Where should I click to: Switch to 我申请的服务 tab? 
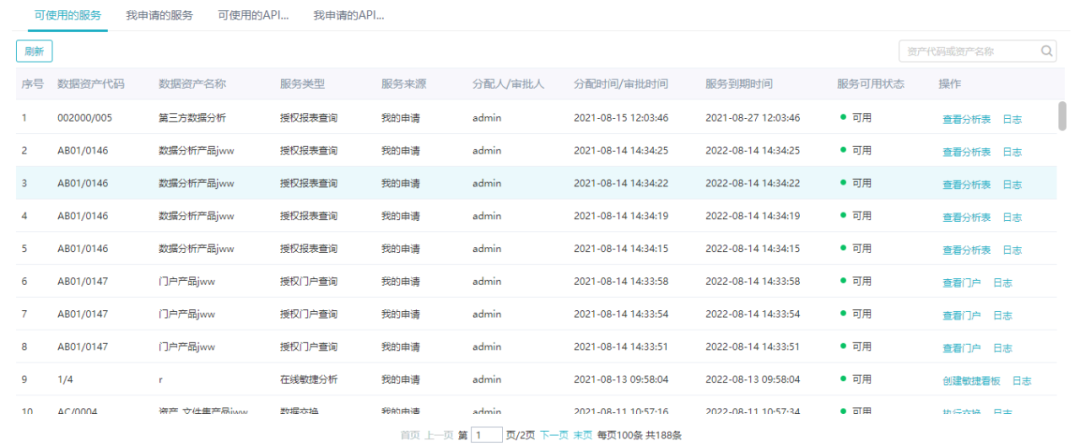click(159, 16)
